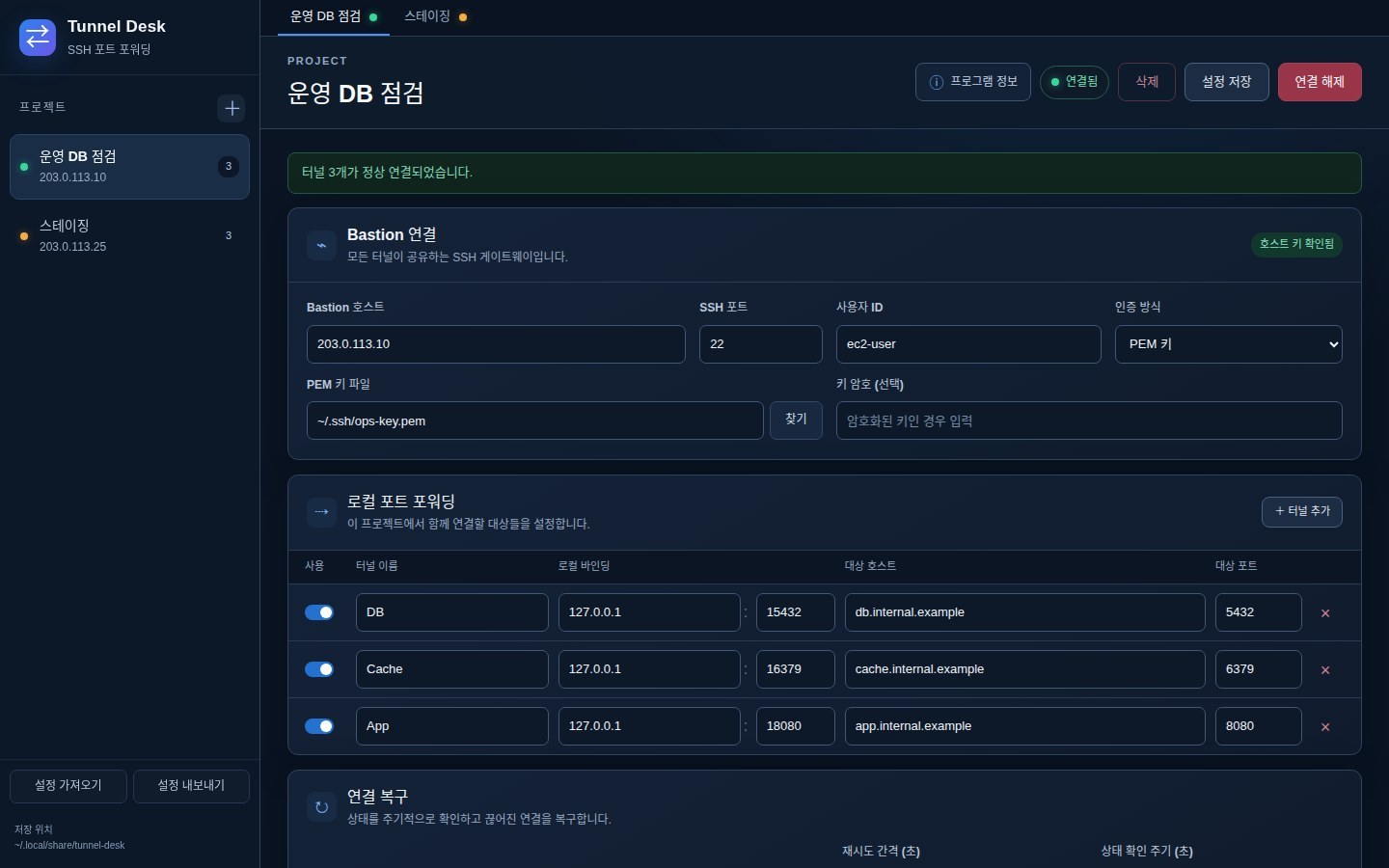Click the 터널 3개가 정상 연결되었습니다 message
1389x868 pixels.
[x=825, y=173]
